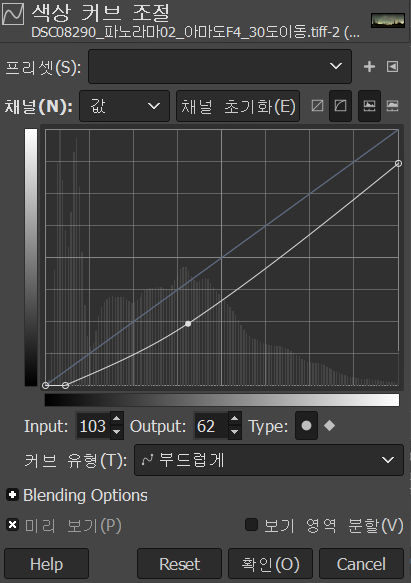Click the Reset button
This screenshot has width=411, height=583.
click(179, 564)
